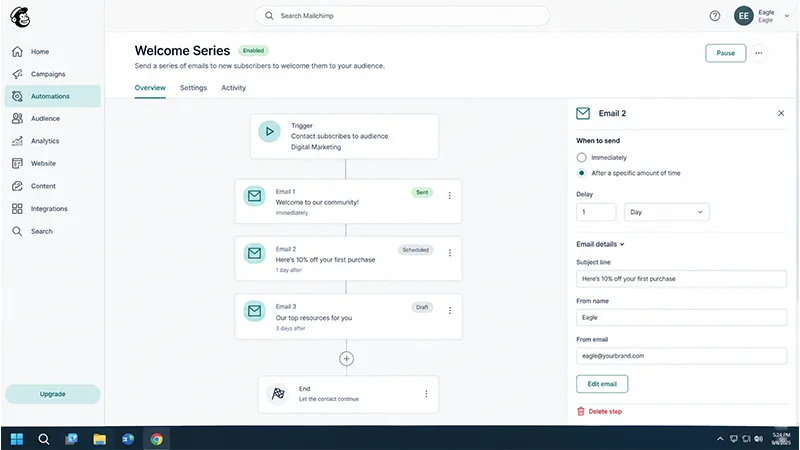Click the Sent badge on Email 1
The image size is (800, 450).
pyautogui.click(x=422, y=192)
